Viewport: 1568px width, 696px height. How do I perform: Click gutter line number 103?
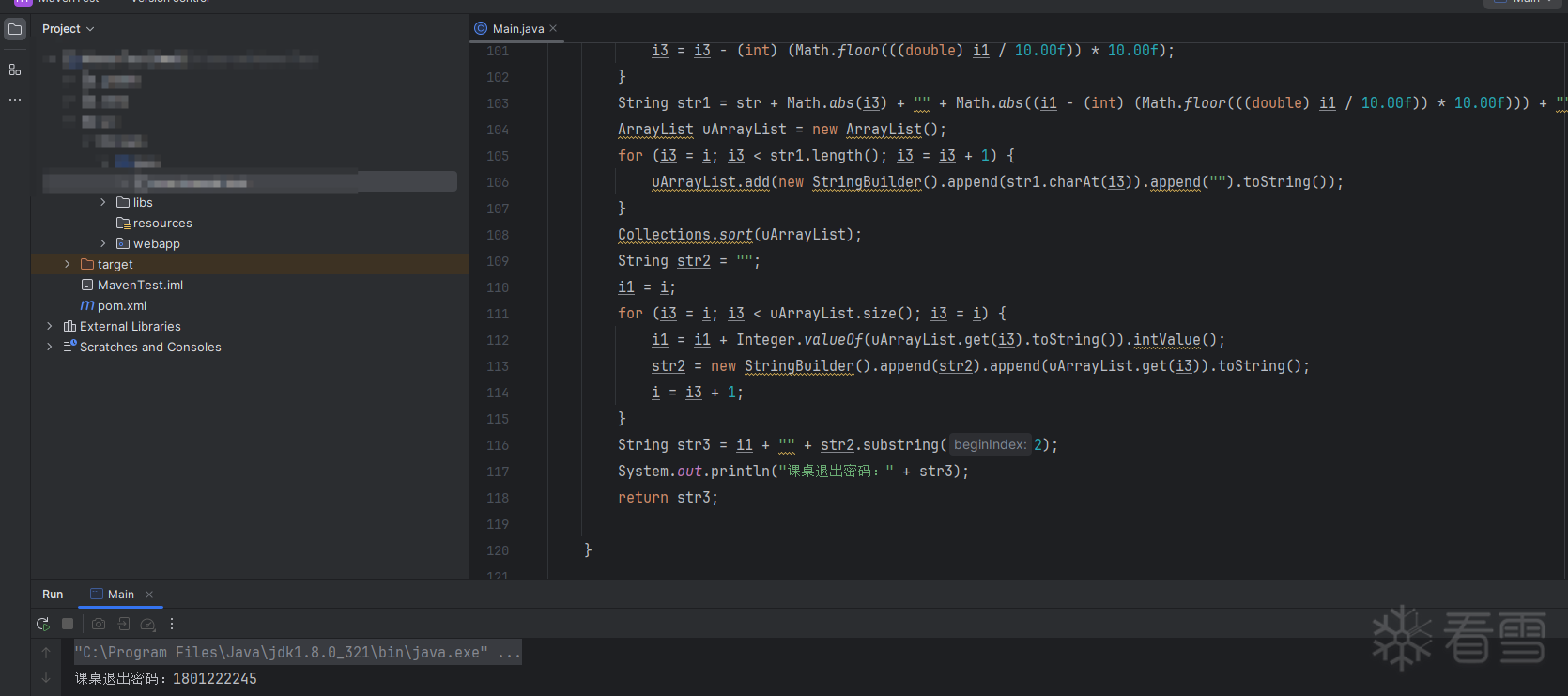498,103
